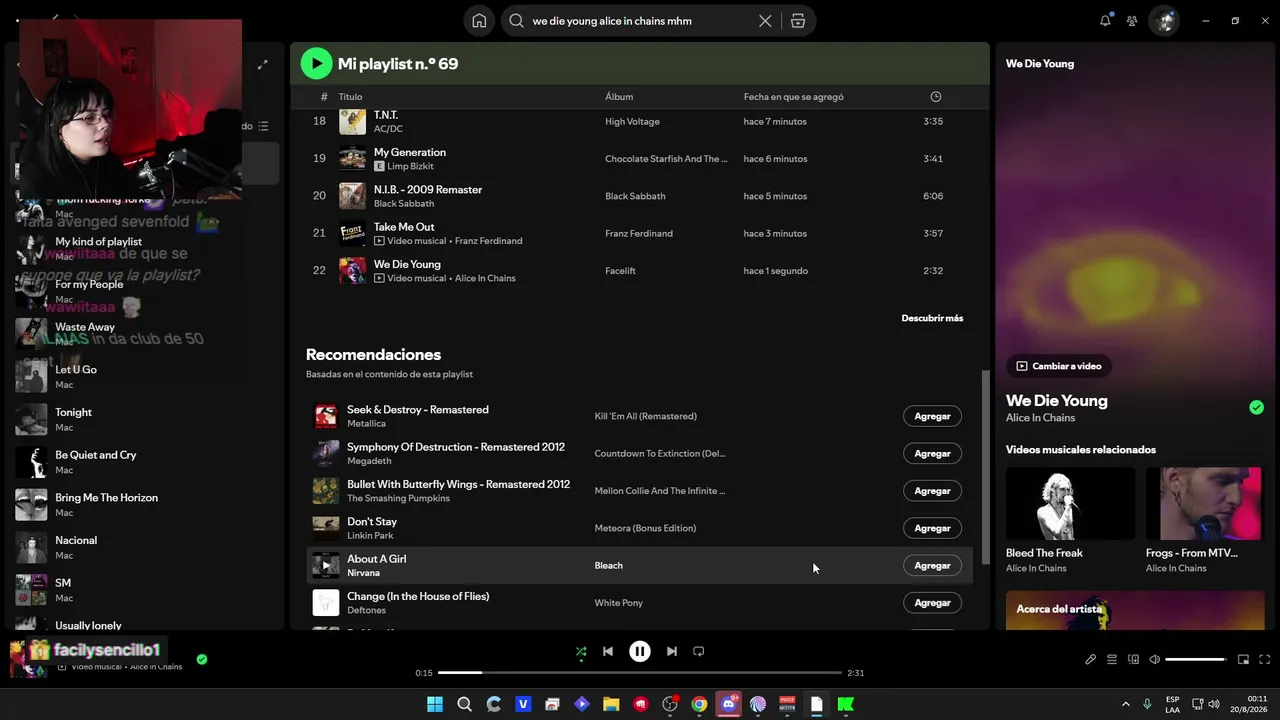Open the Limp Bizkit artist link
The width and height of the screenshot is (1280, 720).
pyautogui.click(x=410, y=166)
